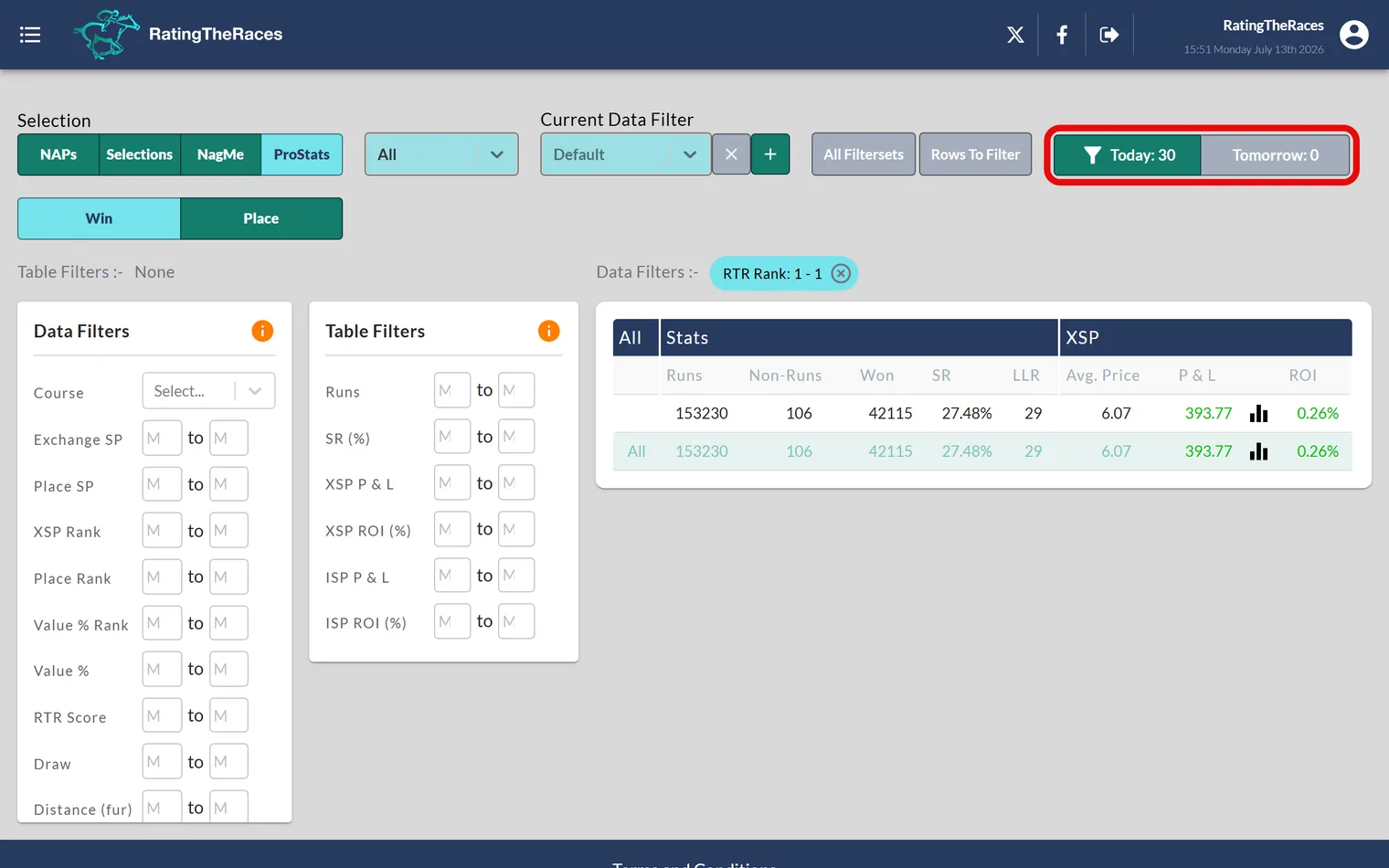
Task: Click Exchange SP minimum field
Action: coord(162,438)
